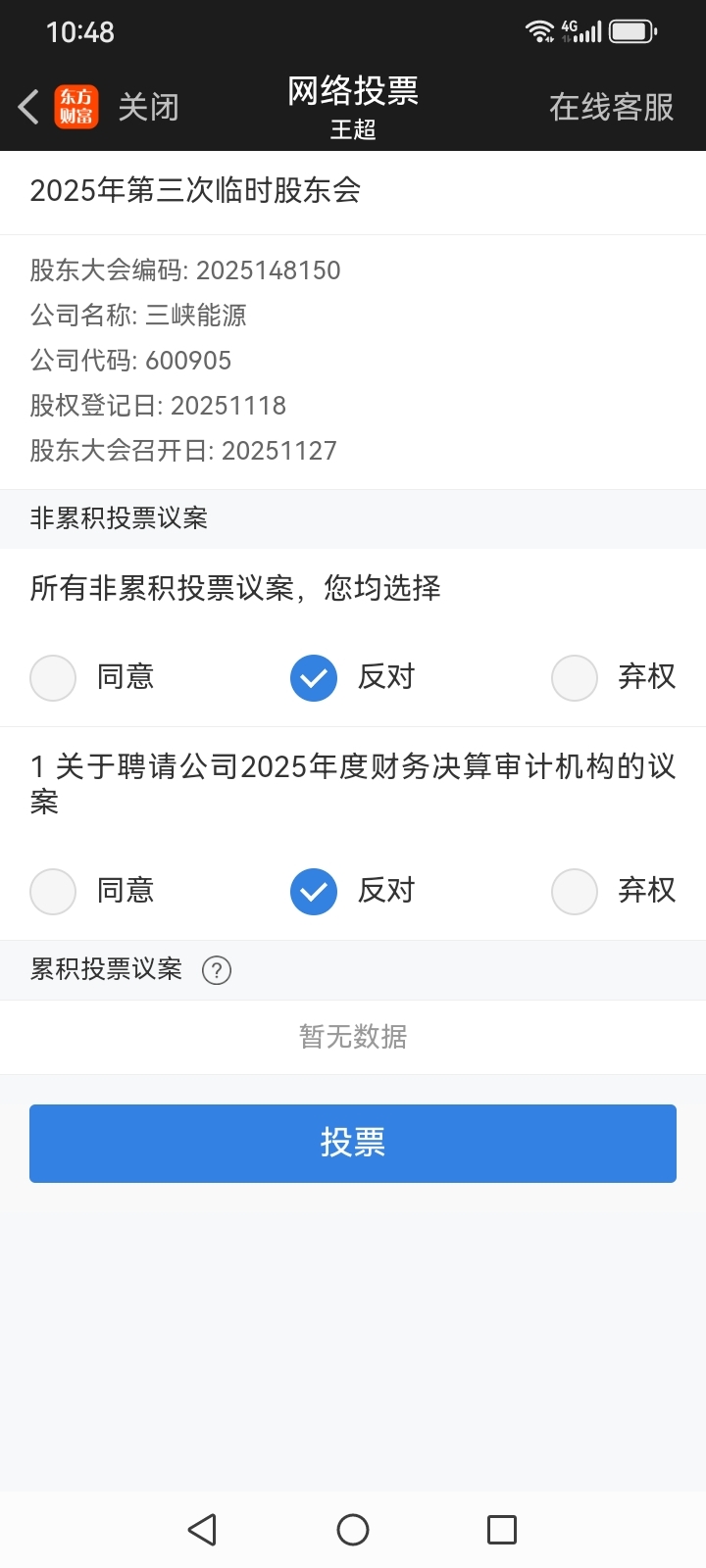Tap the 网络投票 page title
Screen dimensions: 706x1568
tap(353, 91)
